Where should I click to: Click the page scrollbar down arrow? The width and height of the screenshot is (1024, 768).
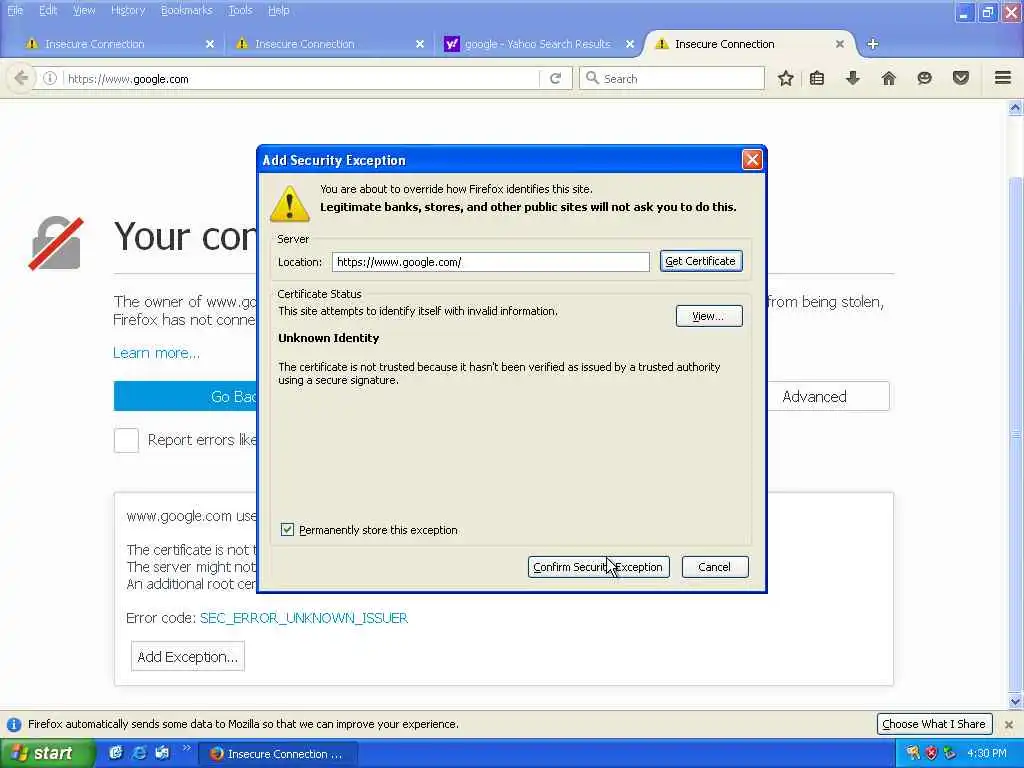[1015, 701]
